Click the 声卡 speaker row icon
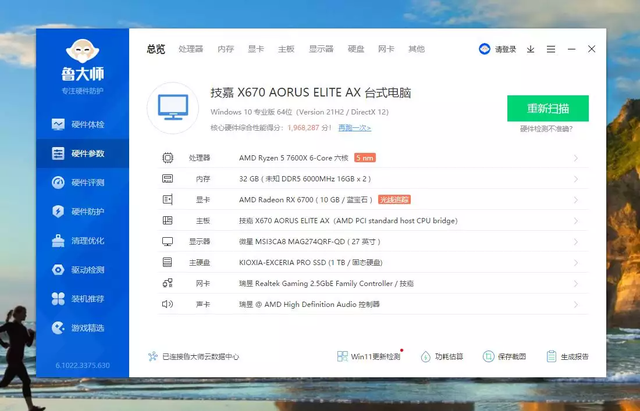Screen dimensions: 640x411 (167, 304)
